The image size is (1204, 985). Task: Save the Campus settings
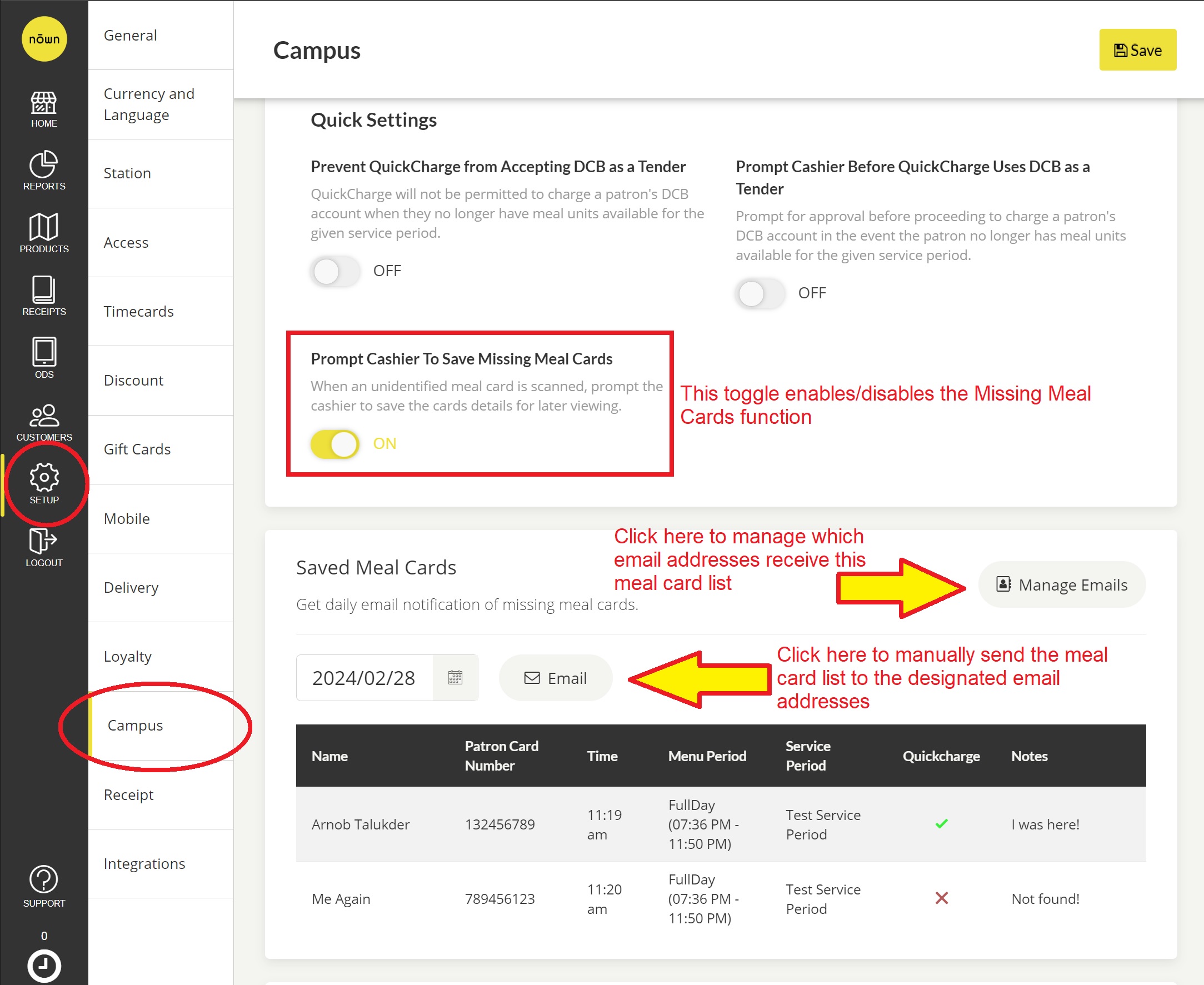[1138, 50]
